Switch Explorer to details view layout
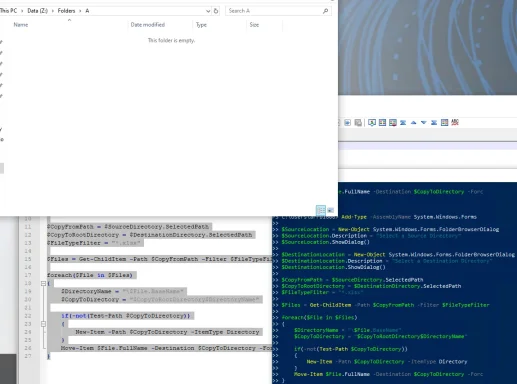 pyautogui.click(x=321, y=210)
